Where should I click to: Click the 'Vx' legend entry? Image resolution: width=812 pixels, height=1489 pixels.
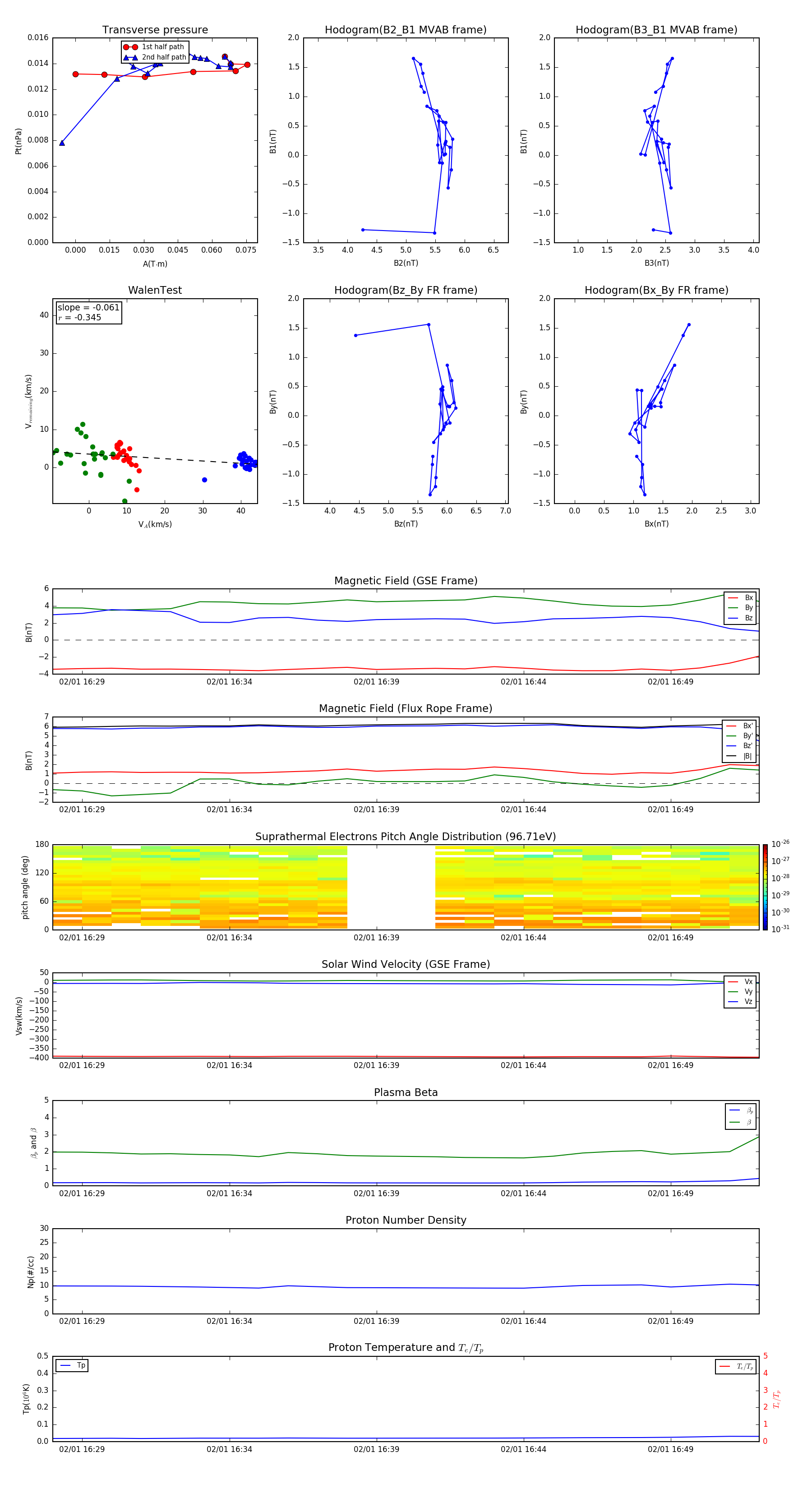pyautogui.click(x=740, y=981)
